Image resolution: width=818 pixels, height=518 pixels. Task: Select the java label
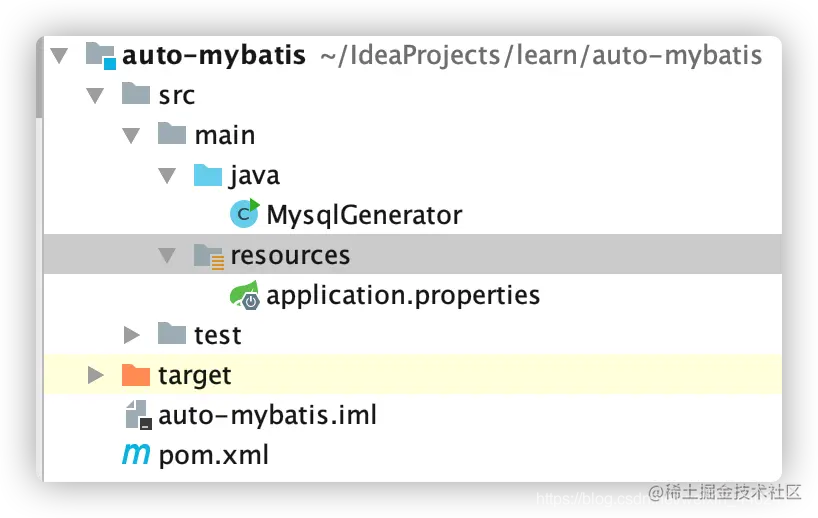[255, 176]
